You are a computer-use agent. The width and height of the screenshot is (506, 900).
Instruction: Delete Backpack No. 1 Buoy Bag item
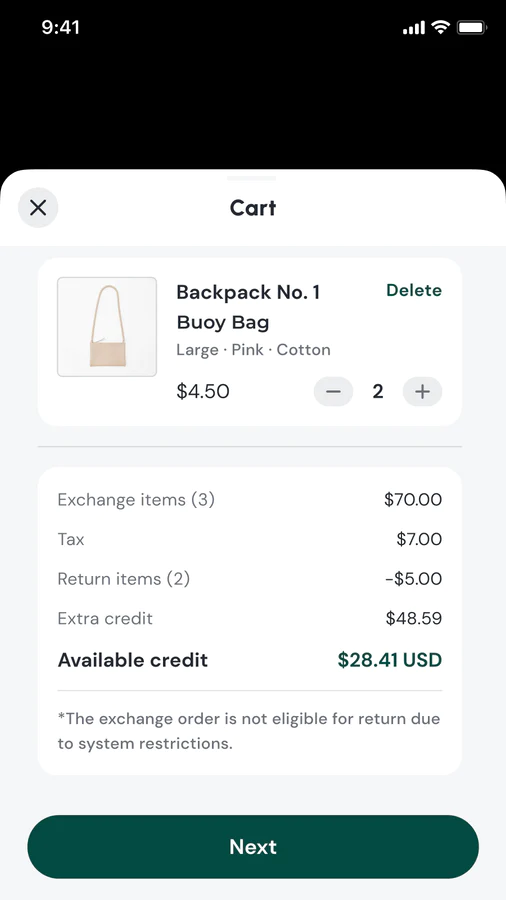tap(414, 290)
